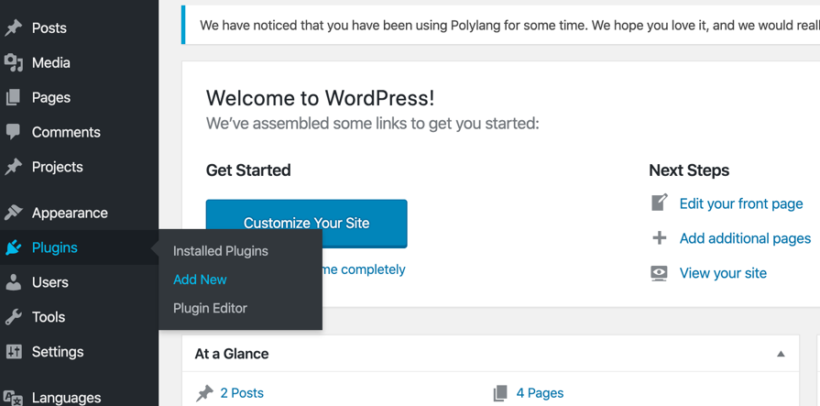Screen dimensions: 820x406
Task: Click the Add additional pages link
Action: click(745, 238)
